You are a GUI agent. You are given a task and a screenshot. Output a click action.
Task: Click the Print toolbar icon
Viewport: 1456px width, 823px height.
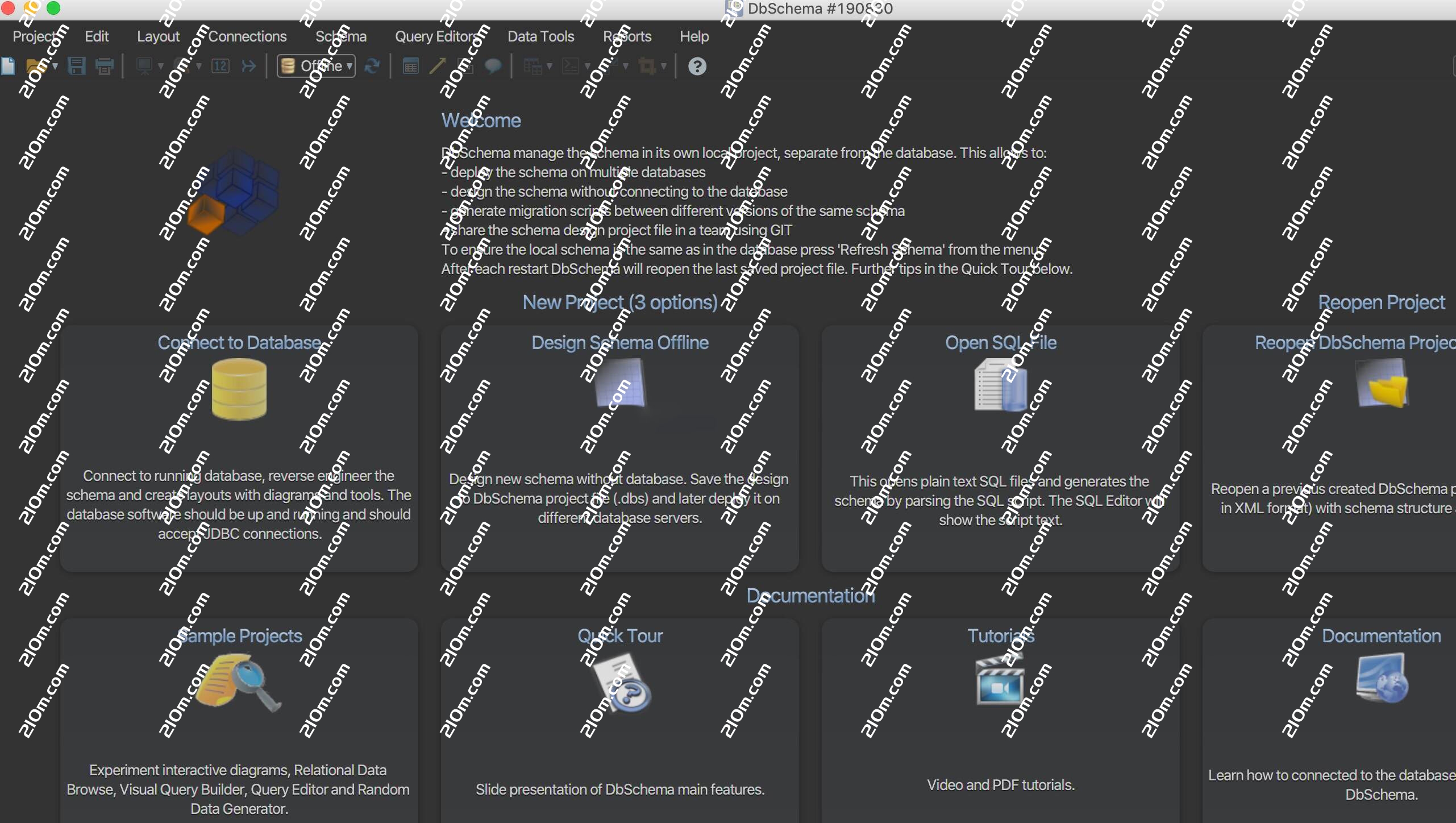point(105,66)
